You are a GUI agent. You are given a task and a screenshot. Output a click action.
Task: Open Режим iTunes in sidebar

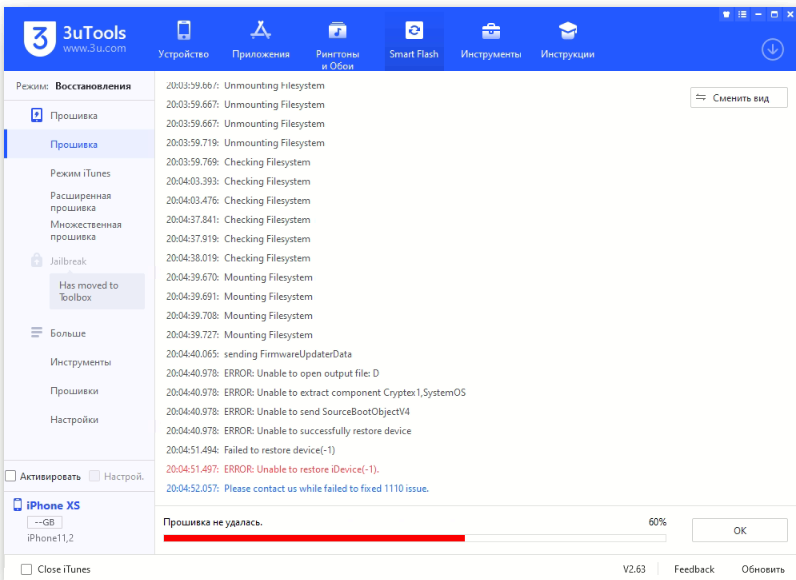pyautogui.click(x=80, y=173)
